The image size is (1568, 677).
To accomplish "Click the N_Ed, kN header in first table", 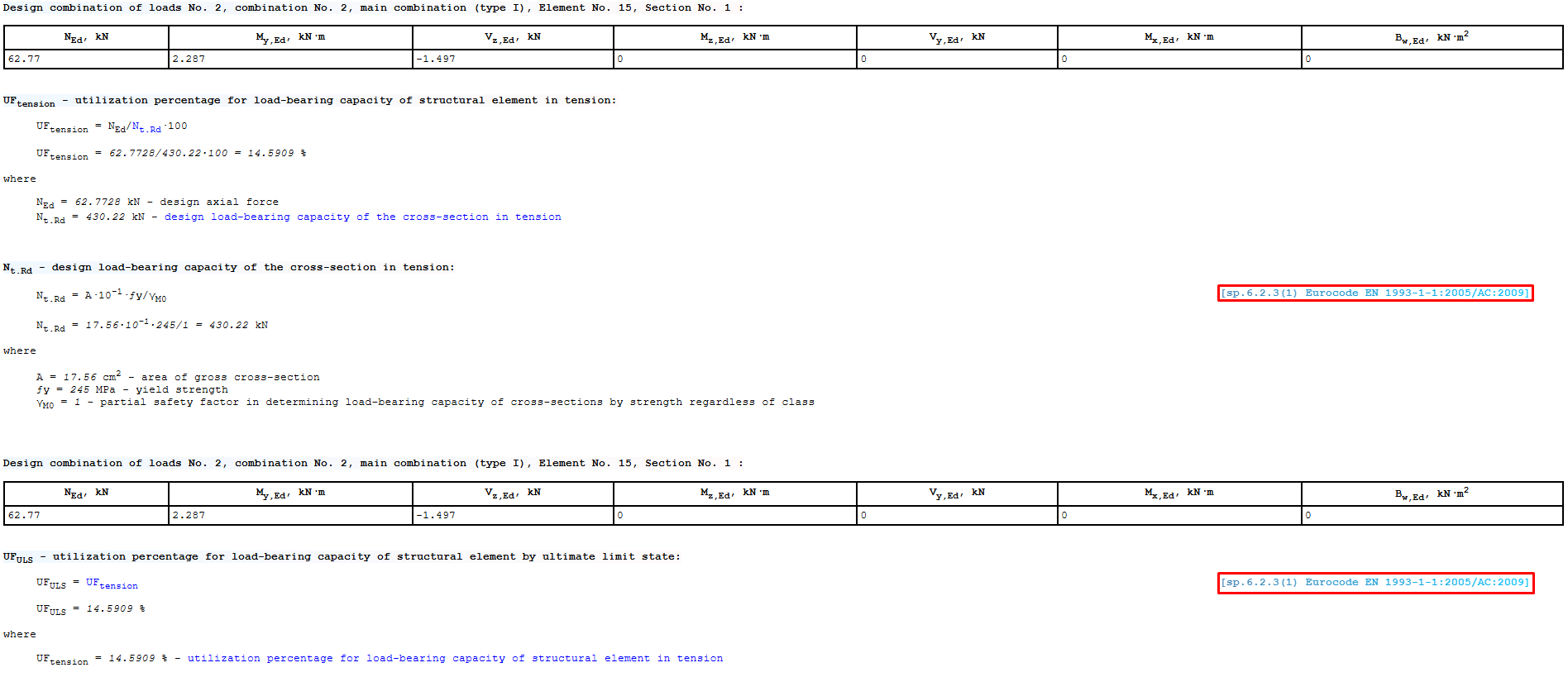I will pos(86,37).
